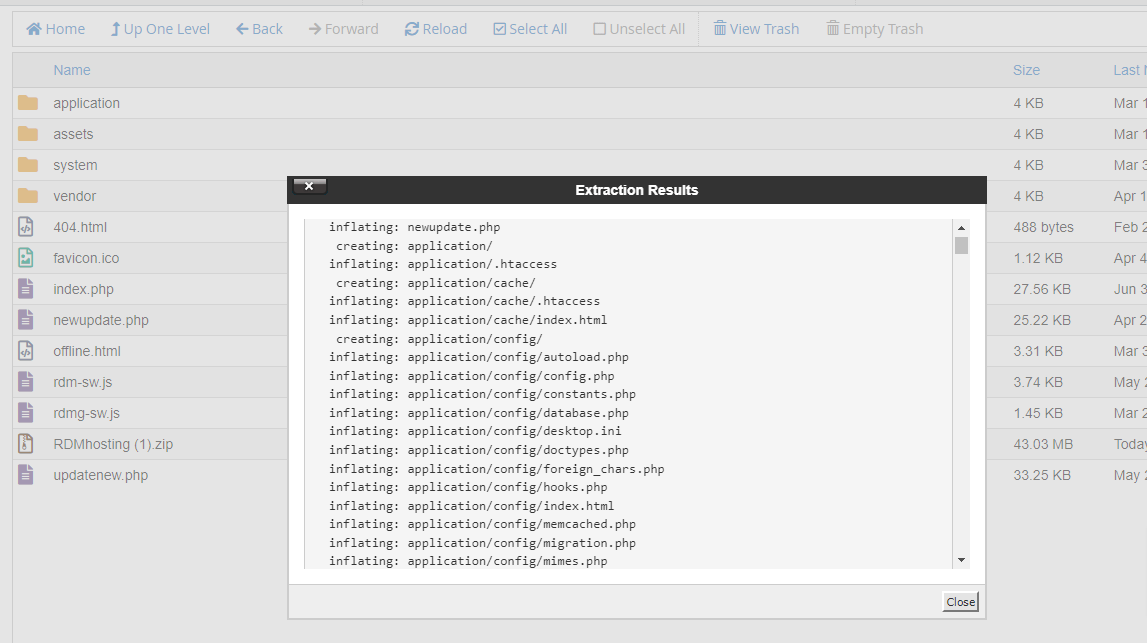Click the favicon.ico image file icon
This screenshot has height=643, width=1147.
(x=26, y=258)
